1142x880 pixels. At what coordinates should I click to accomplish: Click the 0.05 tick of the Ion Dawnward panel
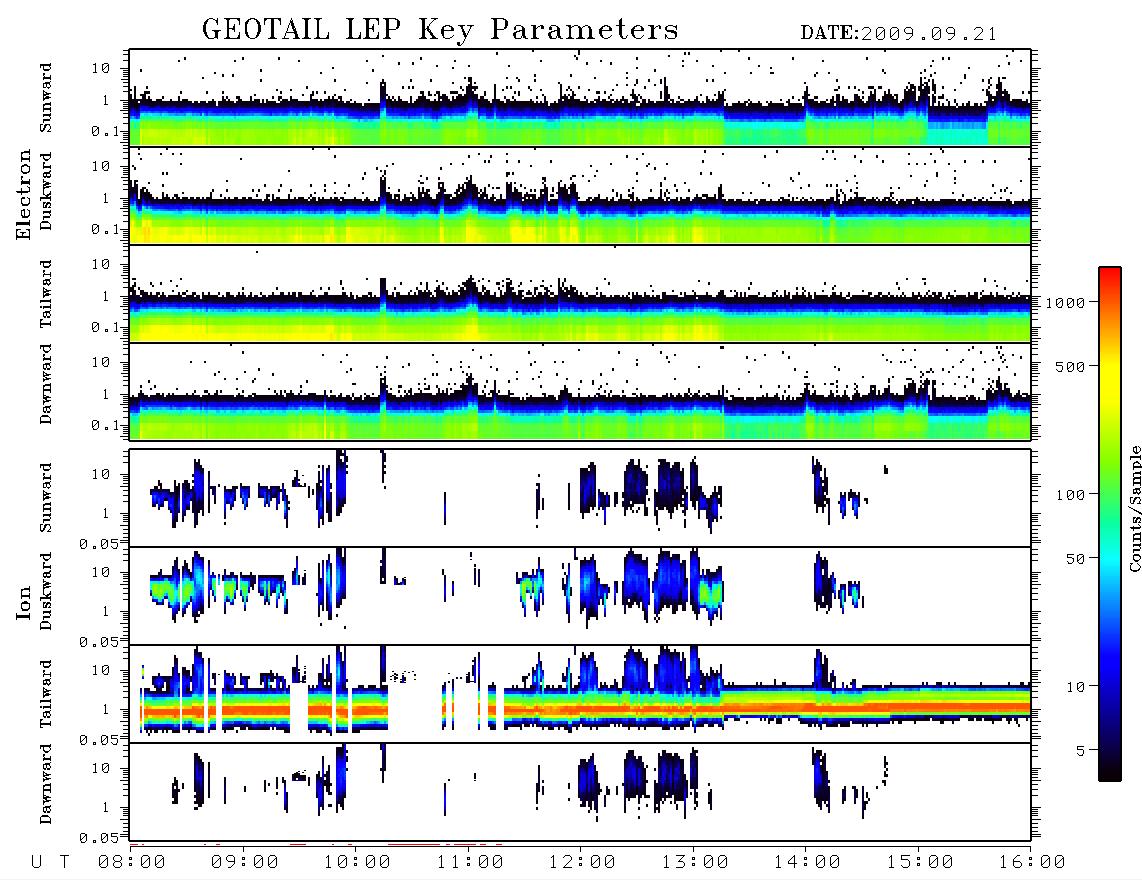click(99, 838)
